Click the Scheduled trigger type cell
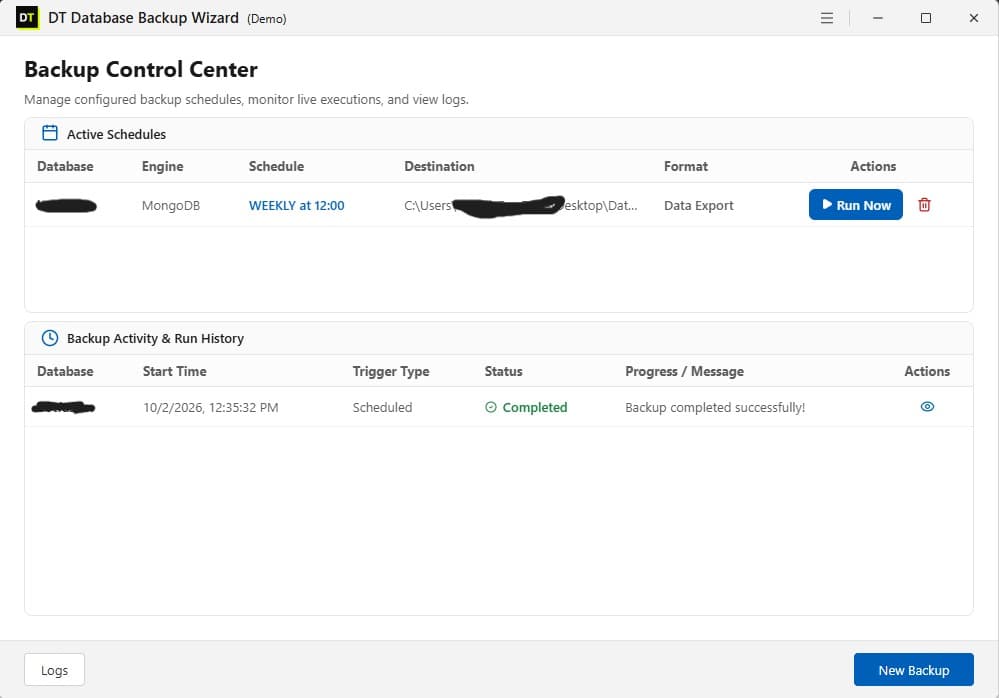The height and width of the screenshot is (698, 999). tap(382, 407)
